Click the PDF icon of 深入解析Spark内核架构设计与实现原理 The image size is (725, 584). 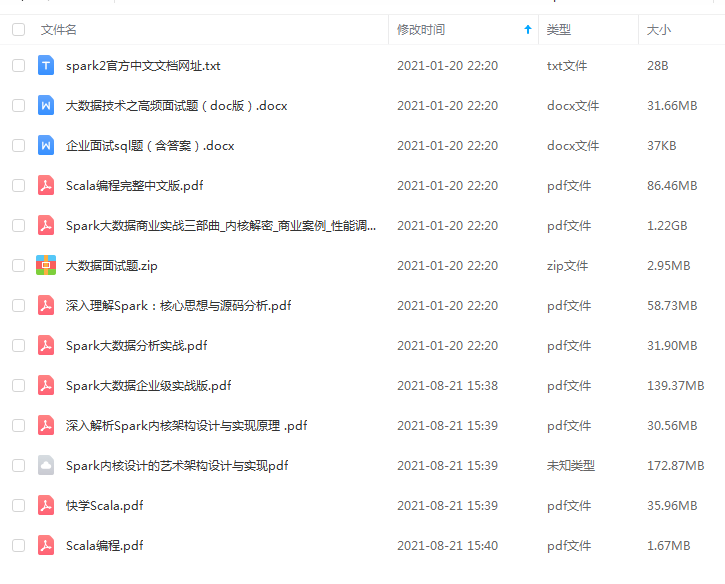[x=46, y=425]
